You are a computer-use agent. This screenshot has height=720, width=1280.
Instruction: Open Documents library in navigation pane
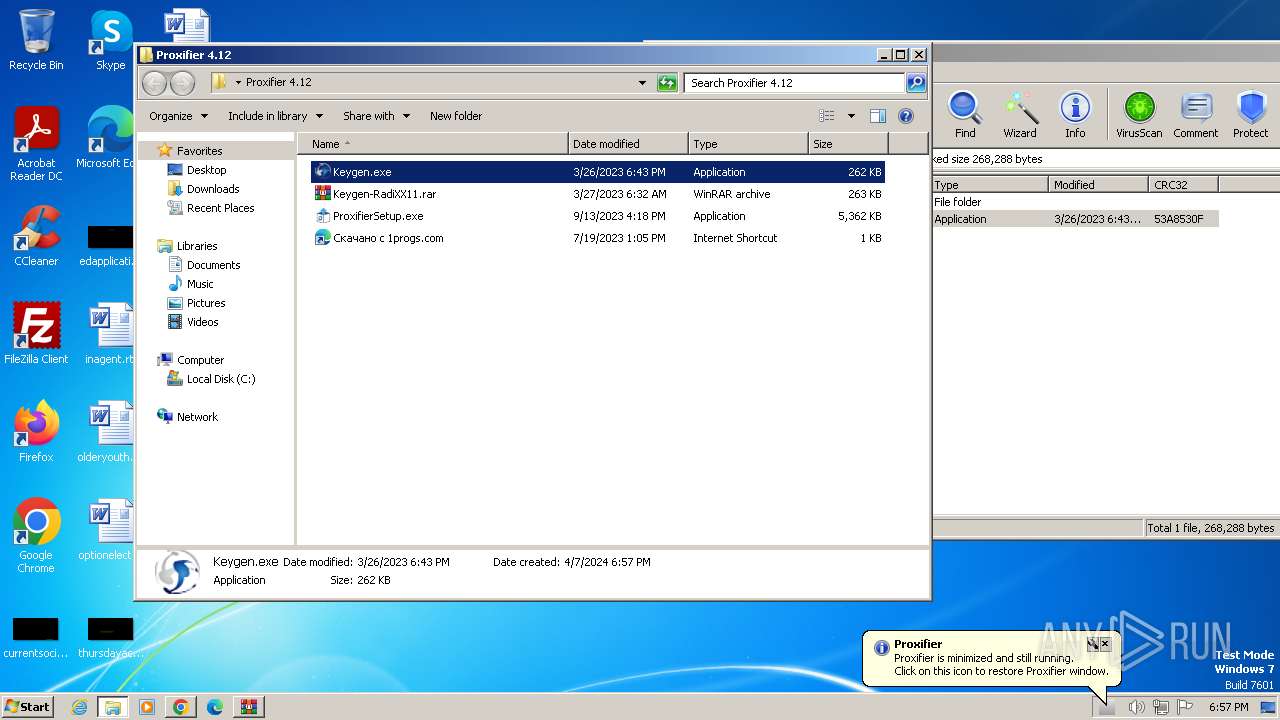click(213, 265)
